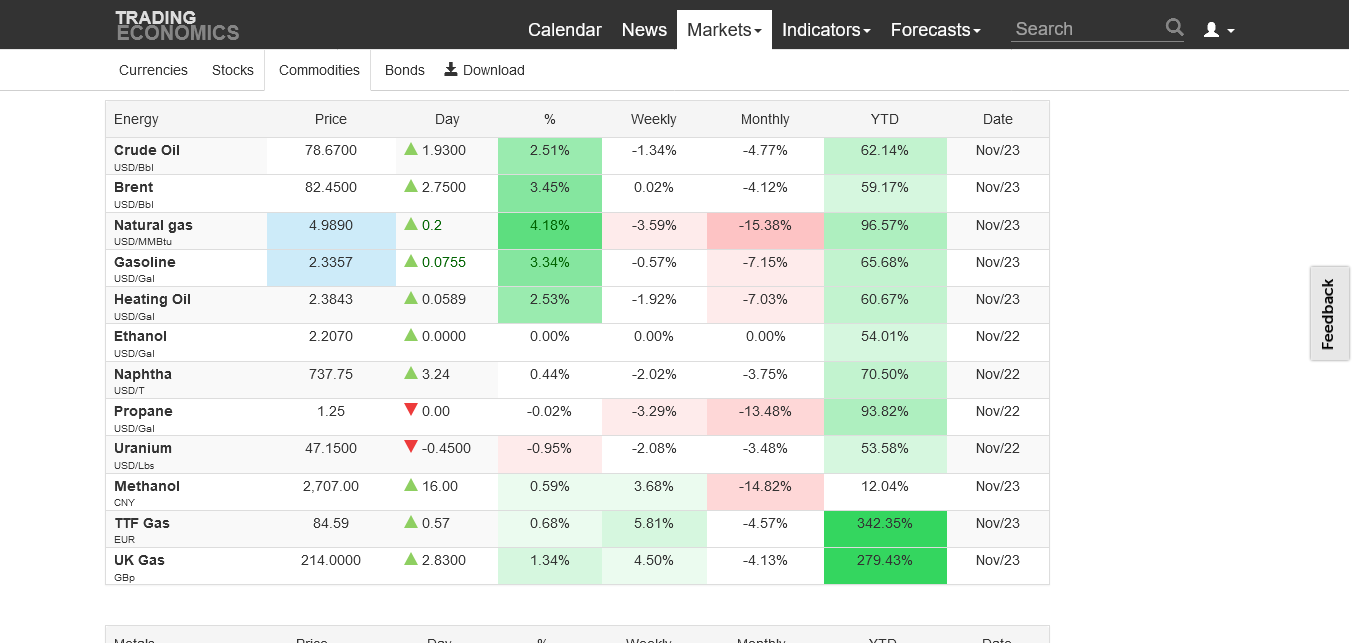Click green up arrow in Crude Oil row

click(x=410, y=149)
